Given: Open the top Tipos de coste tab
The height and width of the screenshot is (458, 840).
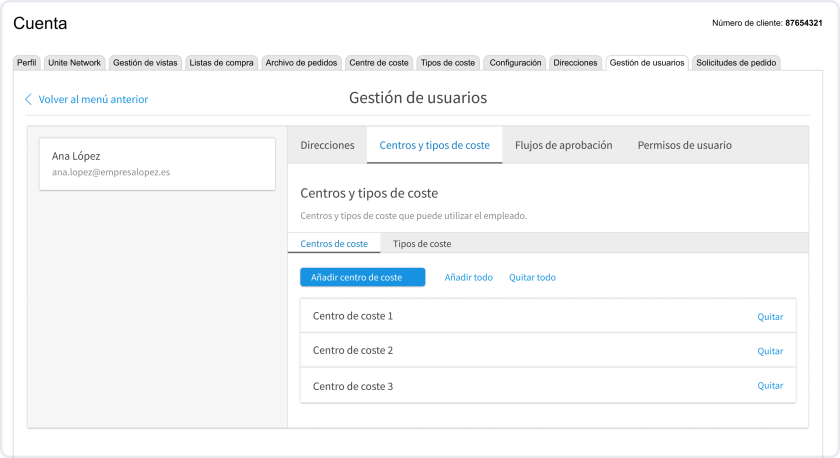Looking at the screenshot, I should [448, 63].
